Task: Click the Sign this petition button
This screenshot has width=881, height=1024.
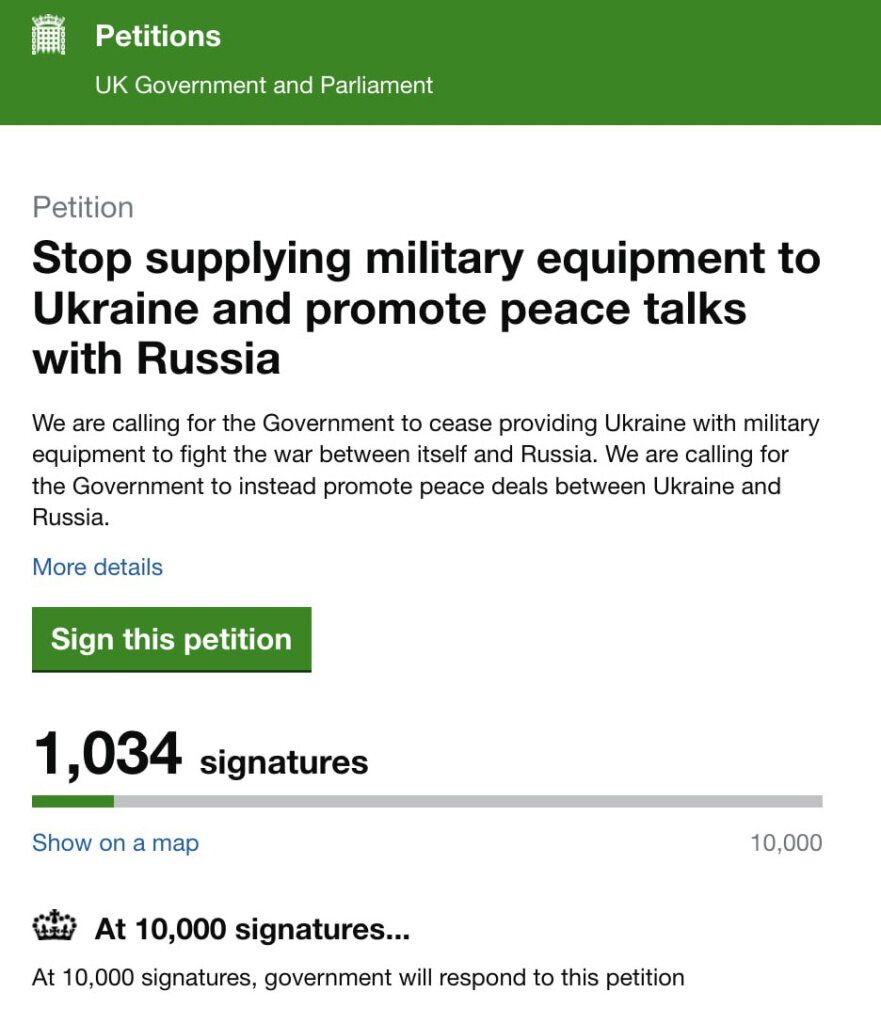Action: coord(172,639)
